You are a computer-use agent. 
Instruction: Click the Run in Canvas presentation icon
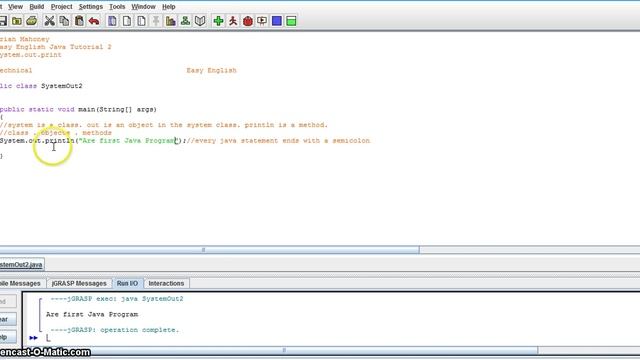point(262,21)
